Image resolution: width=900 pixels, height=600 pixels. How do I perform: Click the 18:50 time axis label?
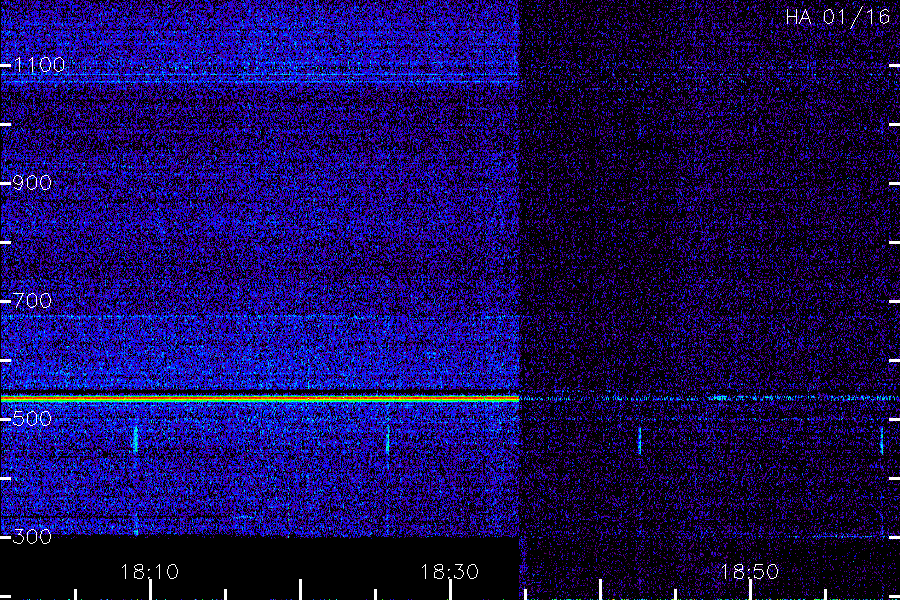(x=749, y=572)
